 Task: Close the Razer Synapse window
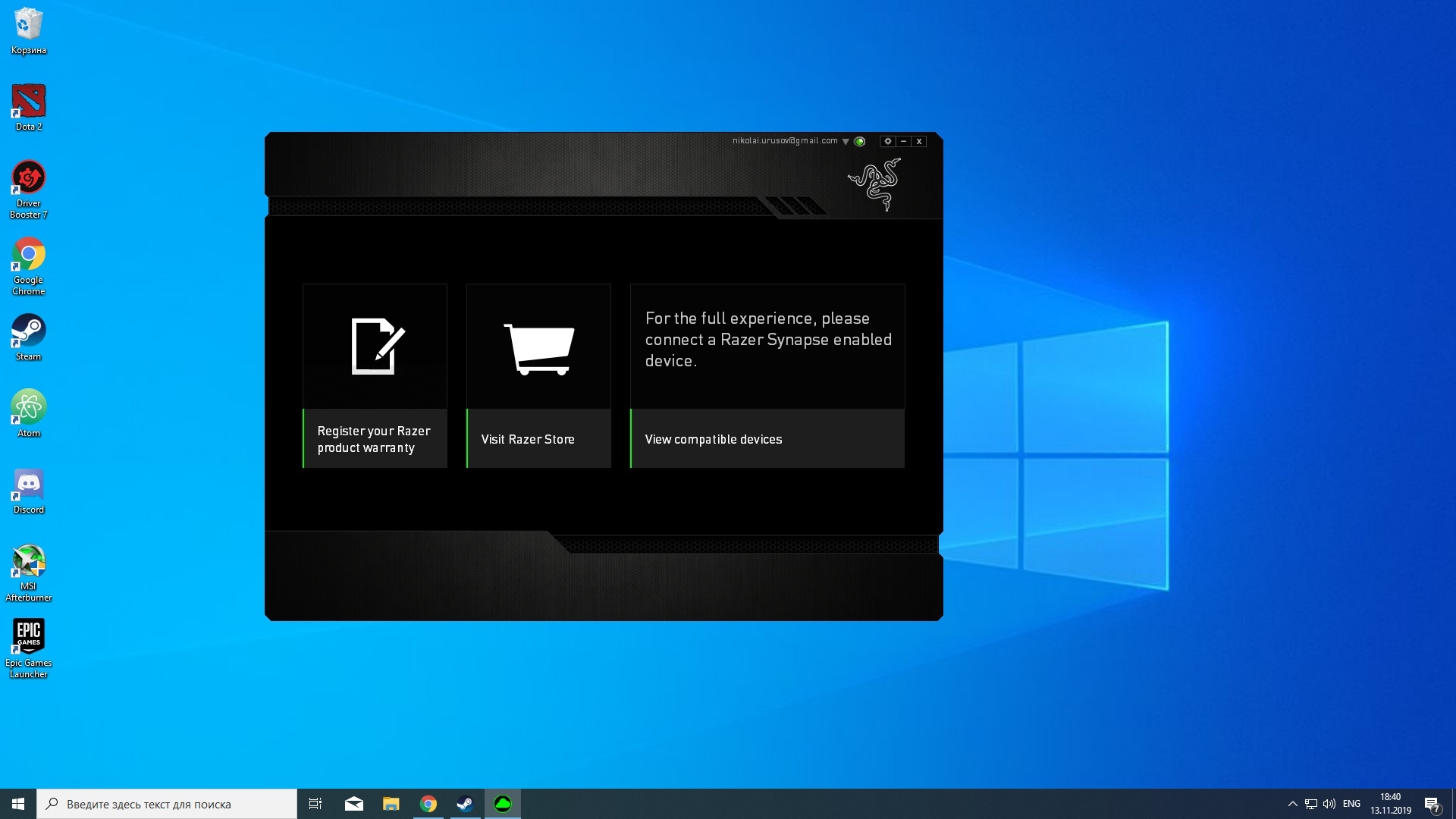point(919,141)
